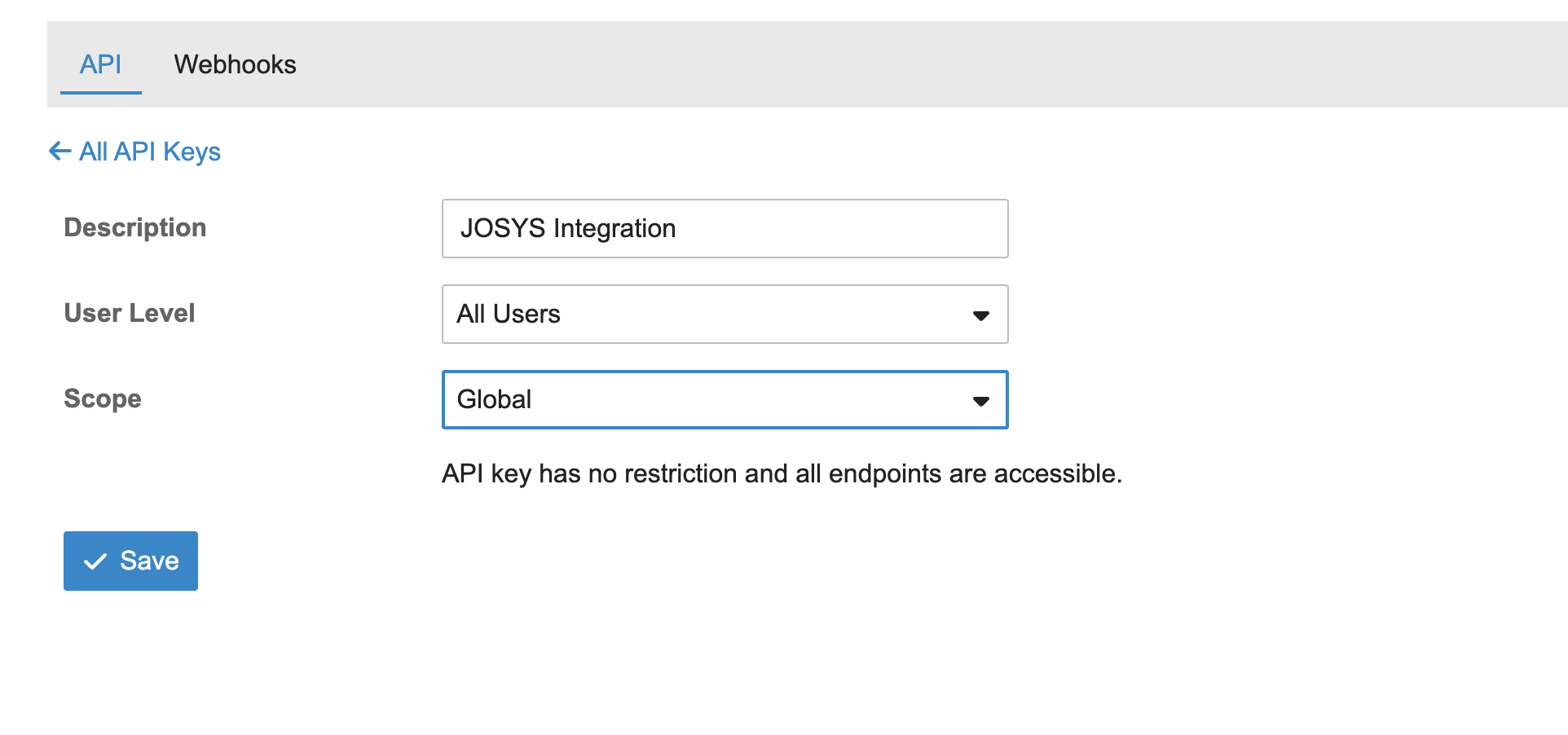Screen dimensions: 1568x735
Task: Click the checkmark icon on Save button
Action: pyautogui.click(x=95, y=561)
